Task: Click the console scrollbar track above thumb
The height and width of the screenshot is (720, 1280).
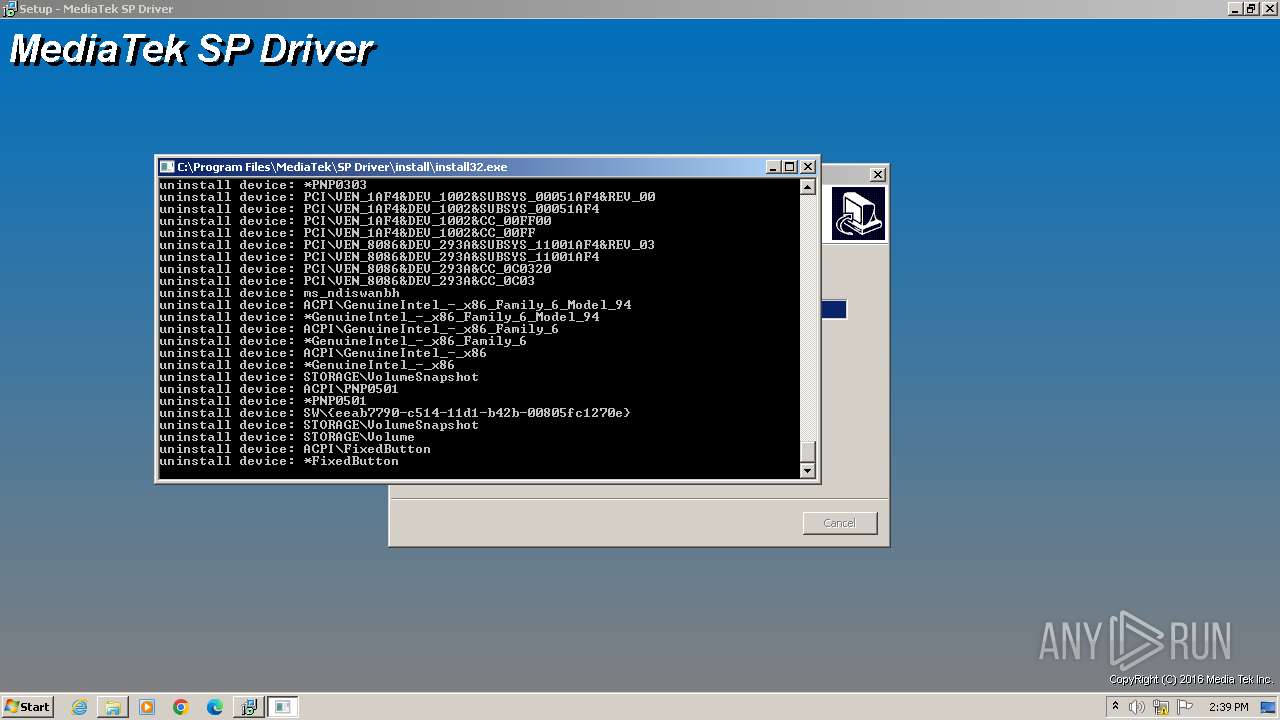Action: point(808,318)
